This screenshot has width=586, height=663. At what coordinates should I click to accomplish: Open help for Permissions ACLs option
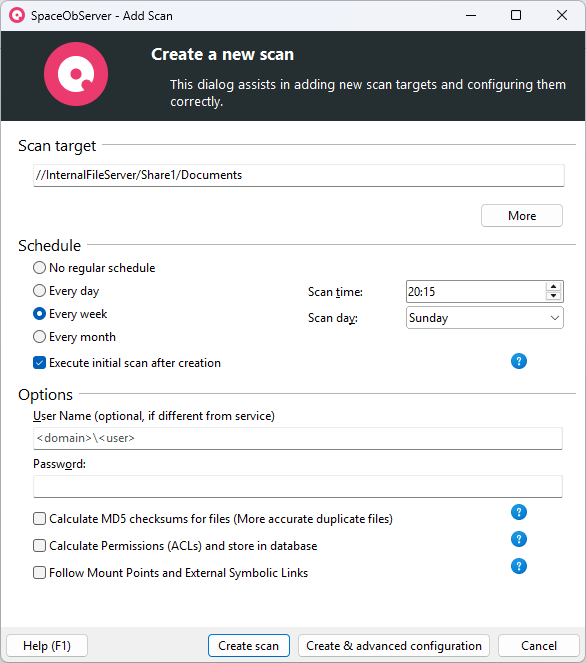tap(519, 539)
